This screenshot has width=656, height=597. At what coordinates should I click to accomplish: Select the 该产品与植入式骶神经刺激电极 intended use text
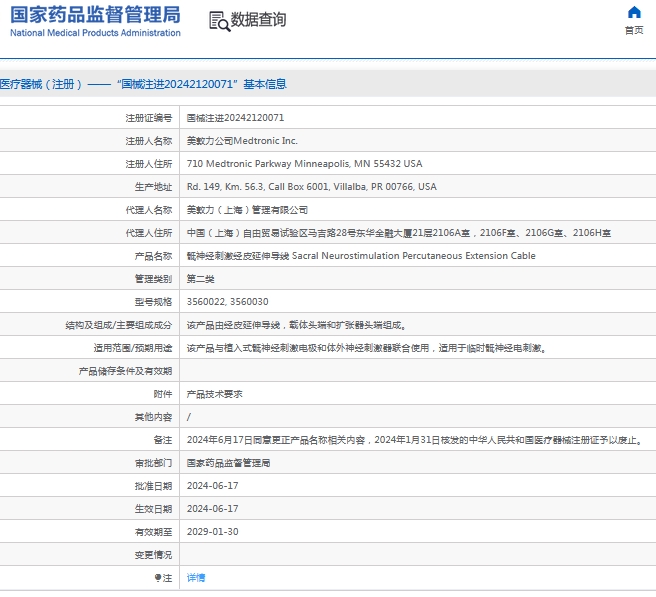[x=366, y=348]
